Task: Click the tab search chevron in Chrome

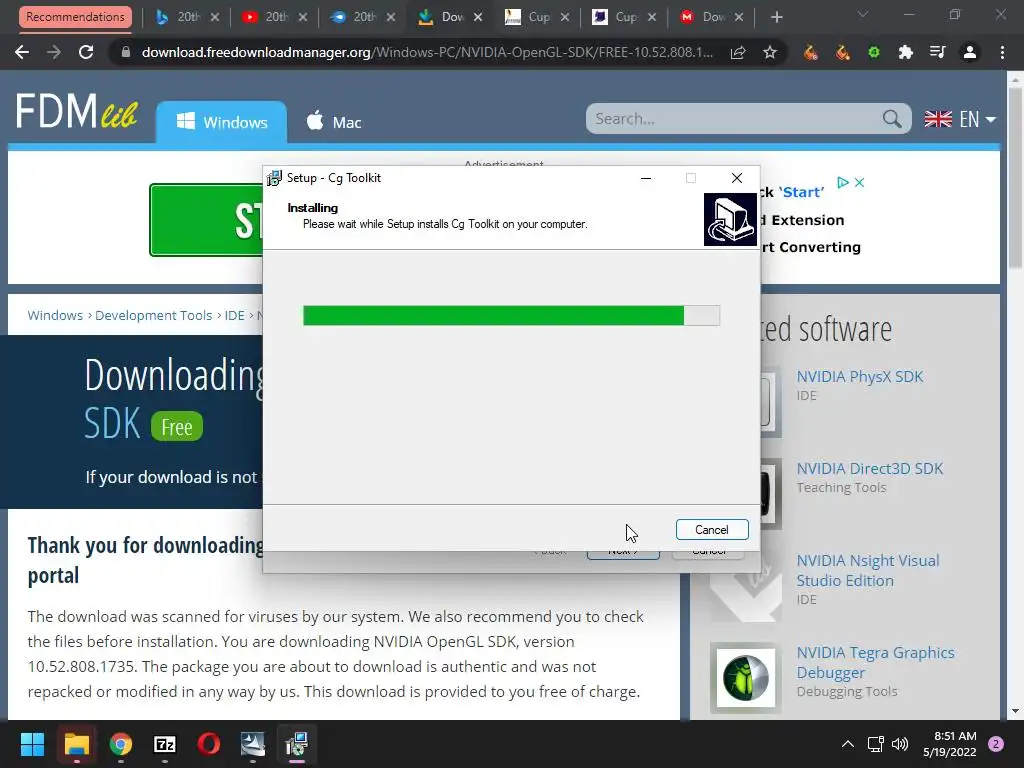Action: click(x=863, y=14)
